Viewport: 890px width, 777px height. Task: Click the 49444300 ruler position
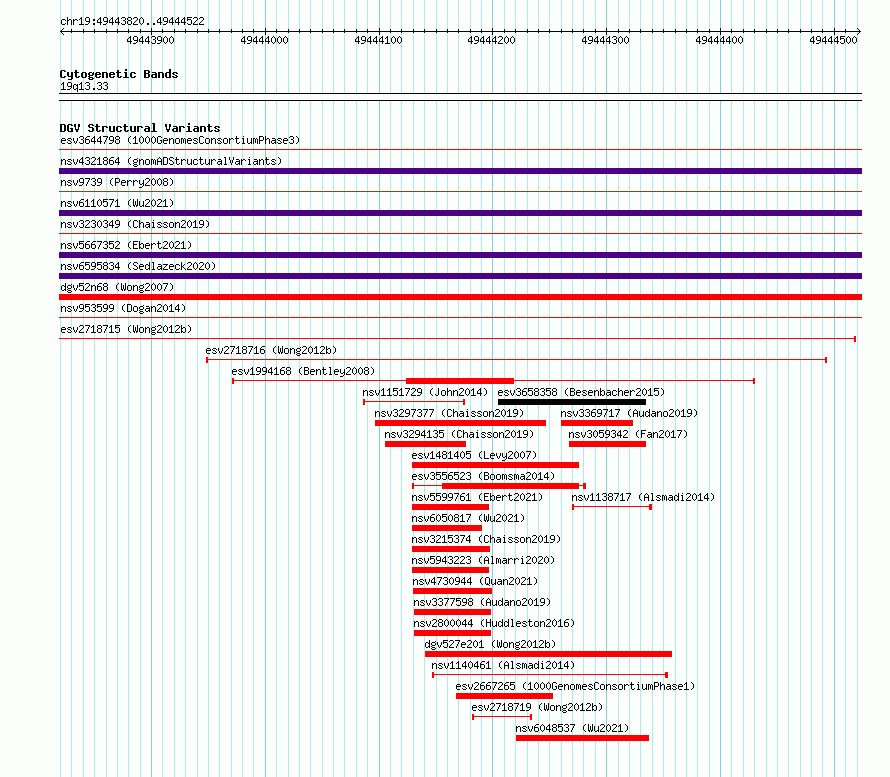click(x=606, y=40)
